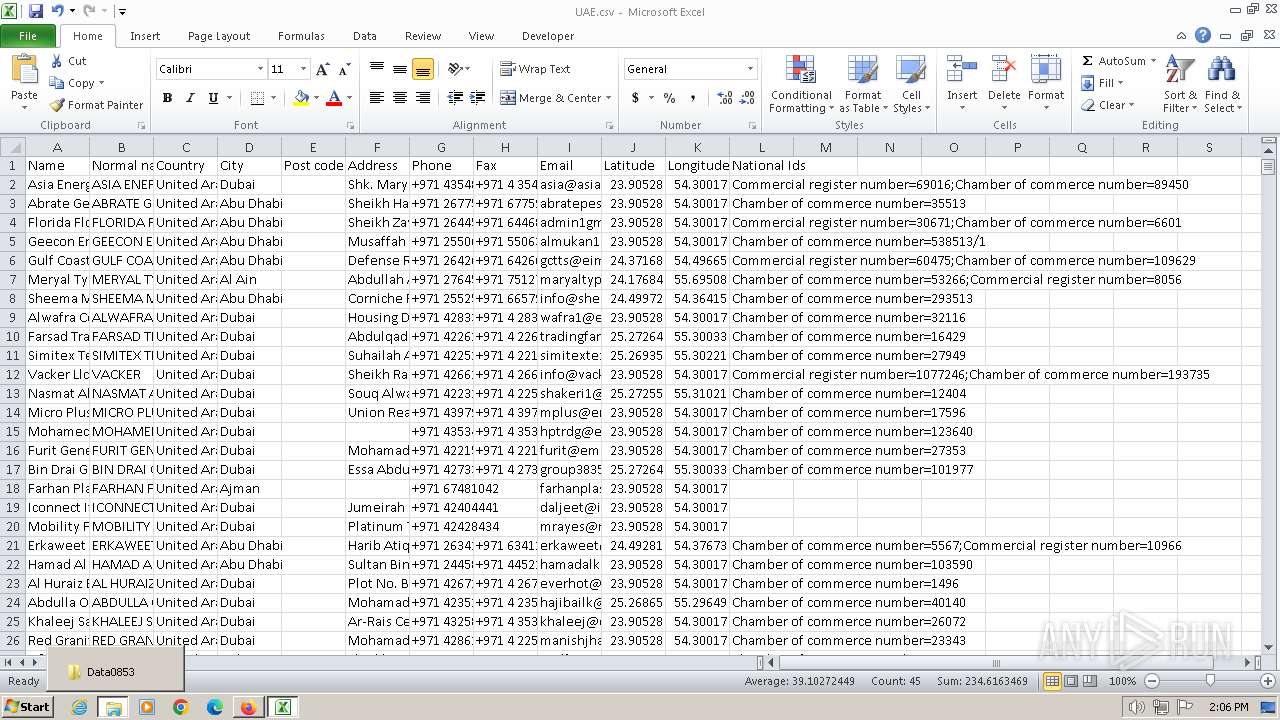Increase decimal places
1280x720 pixels.
pos(725,98)
